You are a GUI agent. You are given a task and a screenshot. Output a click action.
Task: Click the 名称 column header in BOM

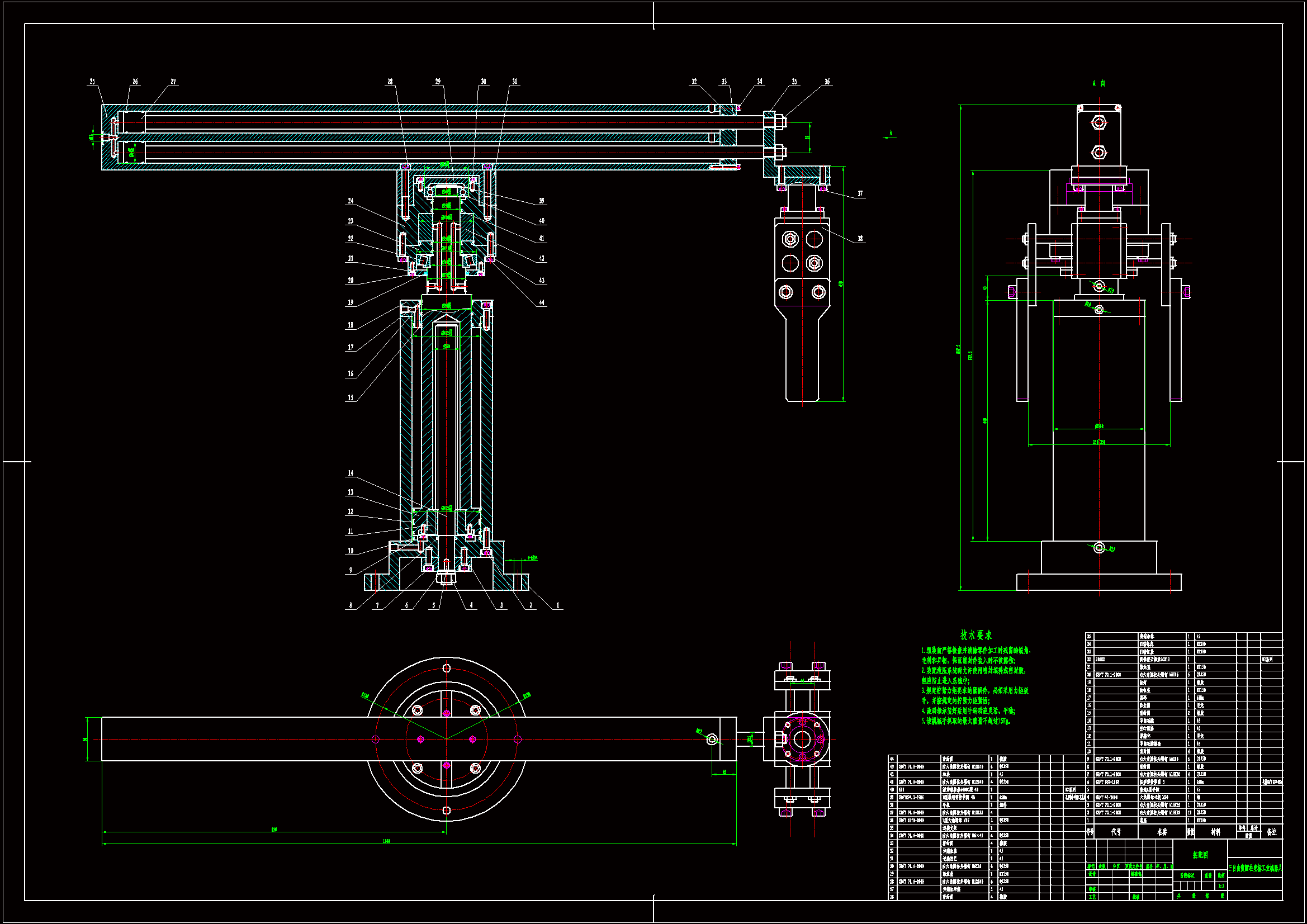1162,832
